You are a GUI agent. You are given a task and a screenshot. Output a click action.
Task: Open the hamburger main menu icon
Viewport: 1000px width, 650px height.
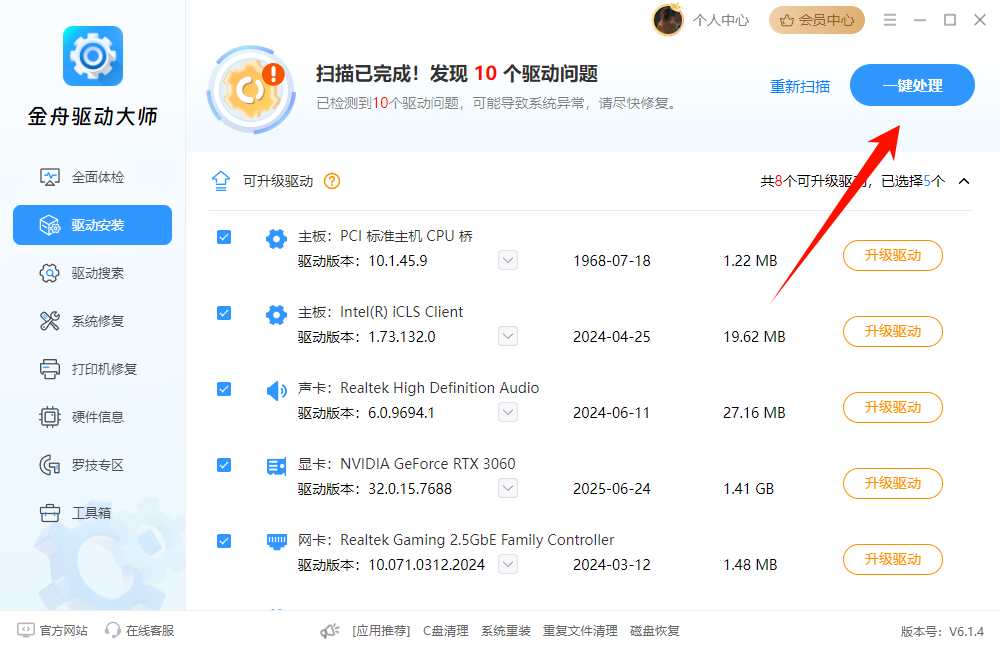890,20
